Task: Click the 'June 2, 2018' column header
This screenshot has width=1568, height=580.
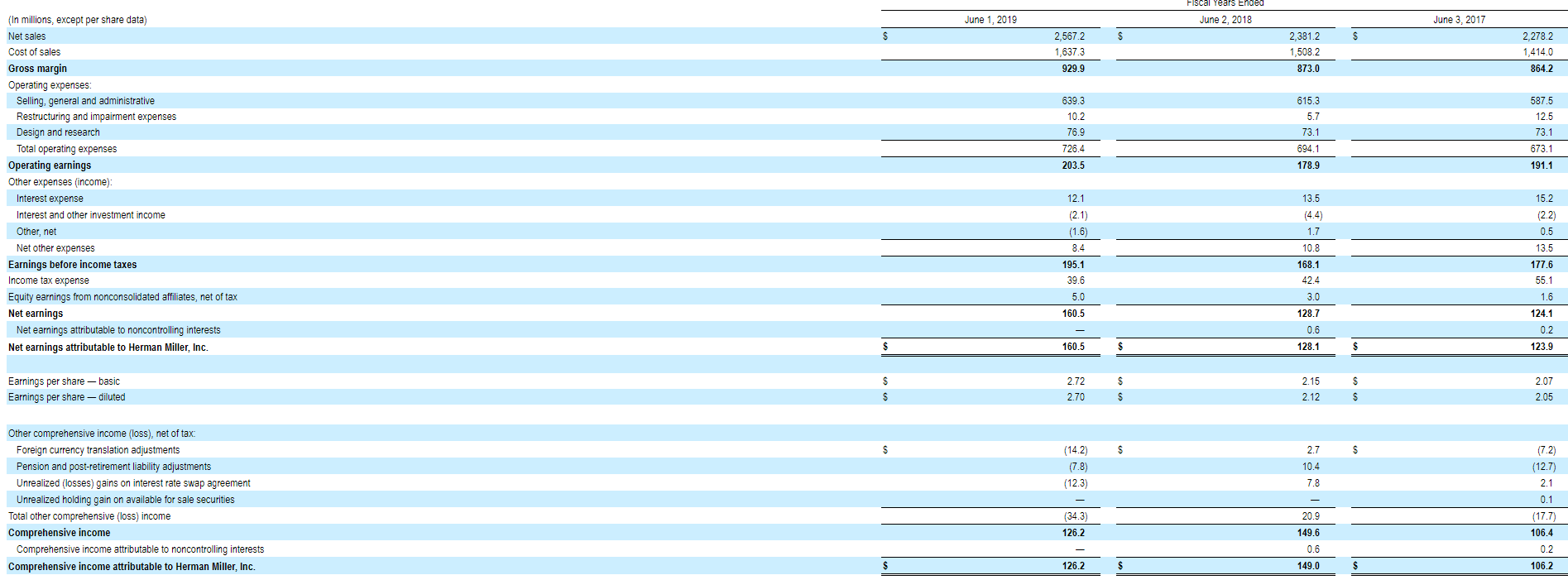Action: pos(1225,20)
